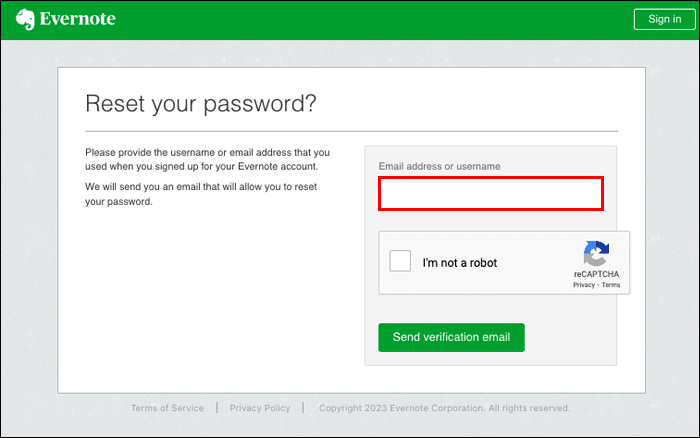Click the Email address or username label

[439, 166]
